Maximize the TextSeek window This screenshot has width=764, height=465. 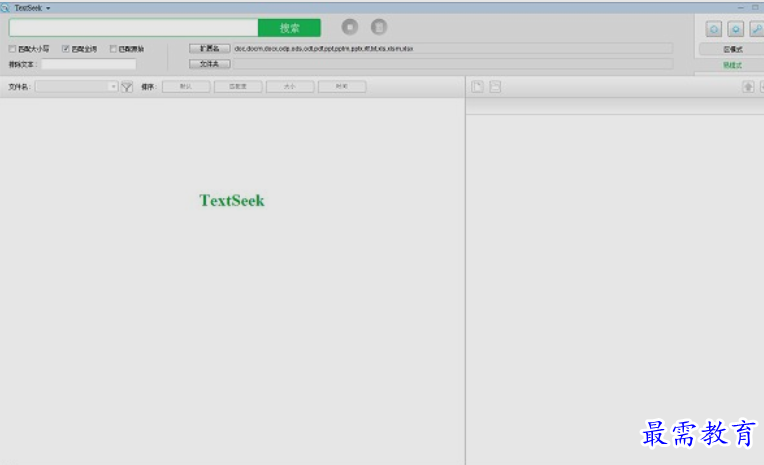pos(755,8)
